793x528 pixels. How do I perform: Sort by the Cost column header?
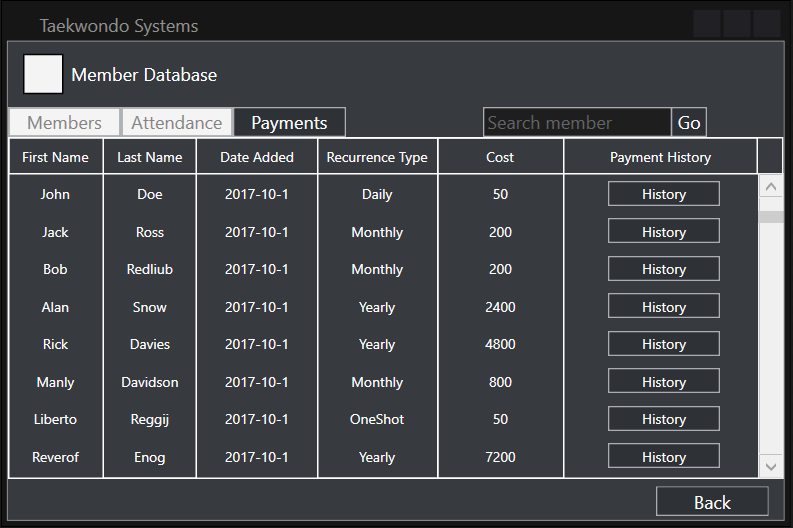500,157
